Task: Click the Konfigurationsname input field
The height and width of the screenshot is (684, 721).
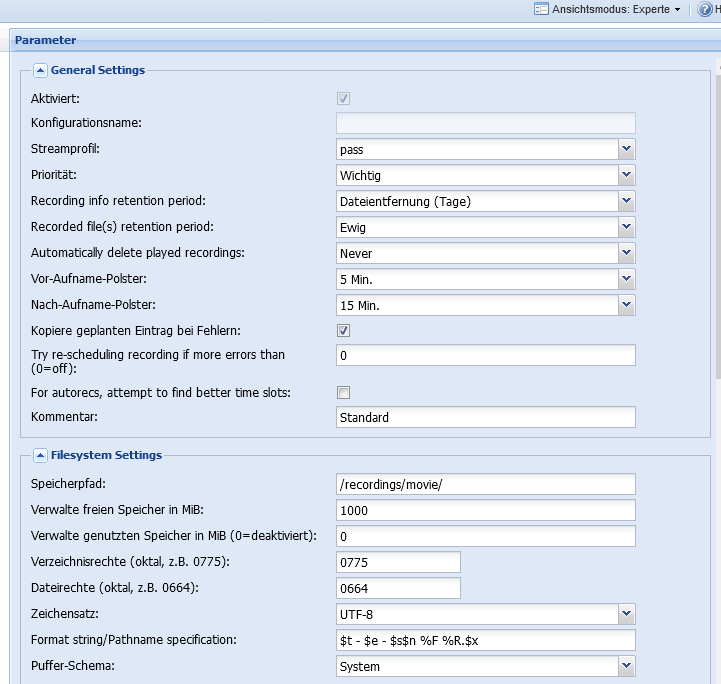Action: [x=486, y=123]
